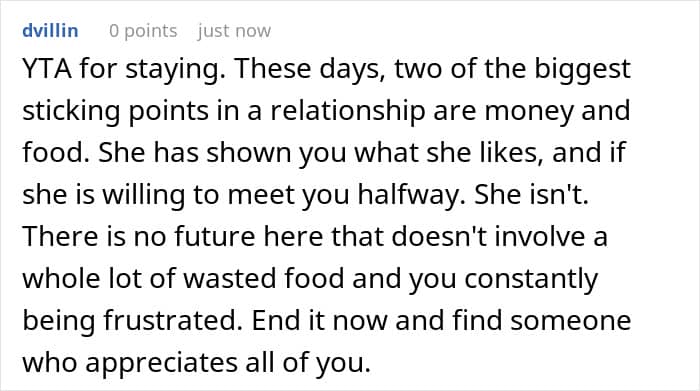The image size is (700, 391).
Task: Click the words "money and" in the comment
Action: coord(557,112)
